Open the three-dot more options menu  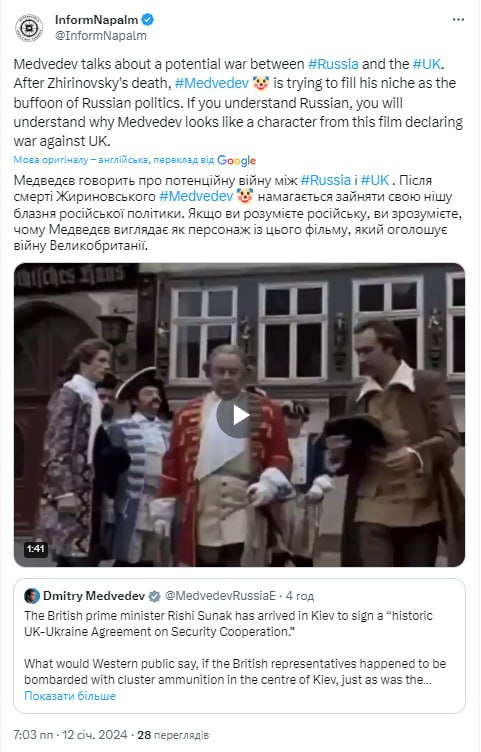click(x=458, y=20)
